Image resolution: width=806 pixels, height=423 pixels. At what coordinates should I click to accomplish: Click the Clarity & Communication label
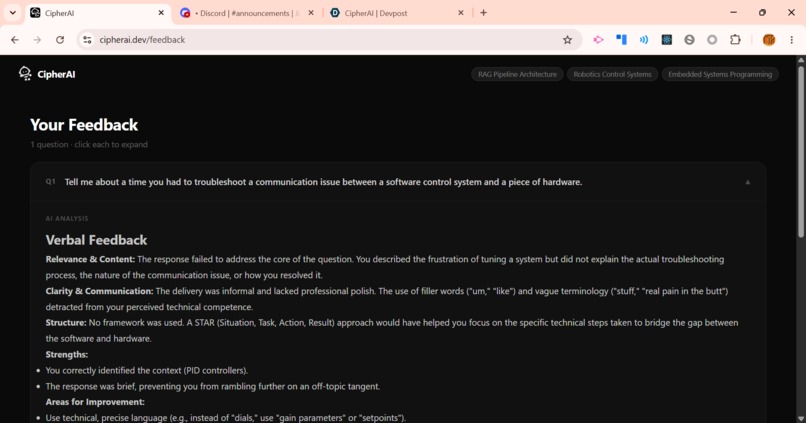coord(99,291)
